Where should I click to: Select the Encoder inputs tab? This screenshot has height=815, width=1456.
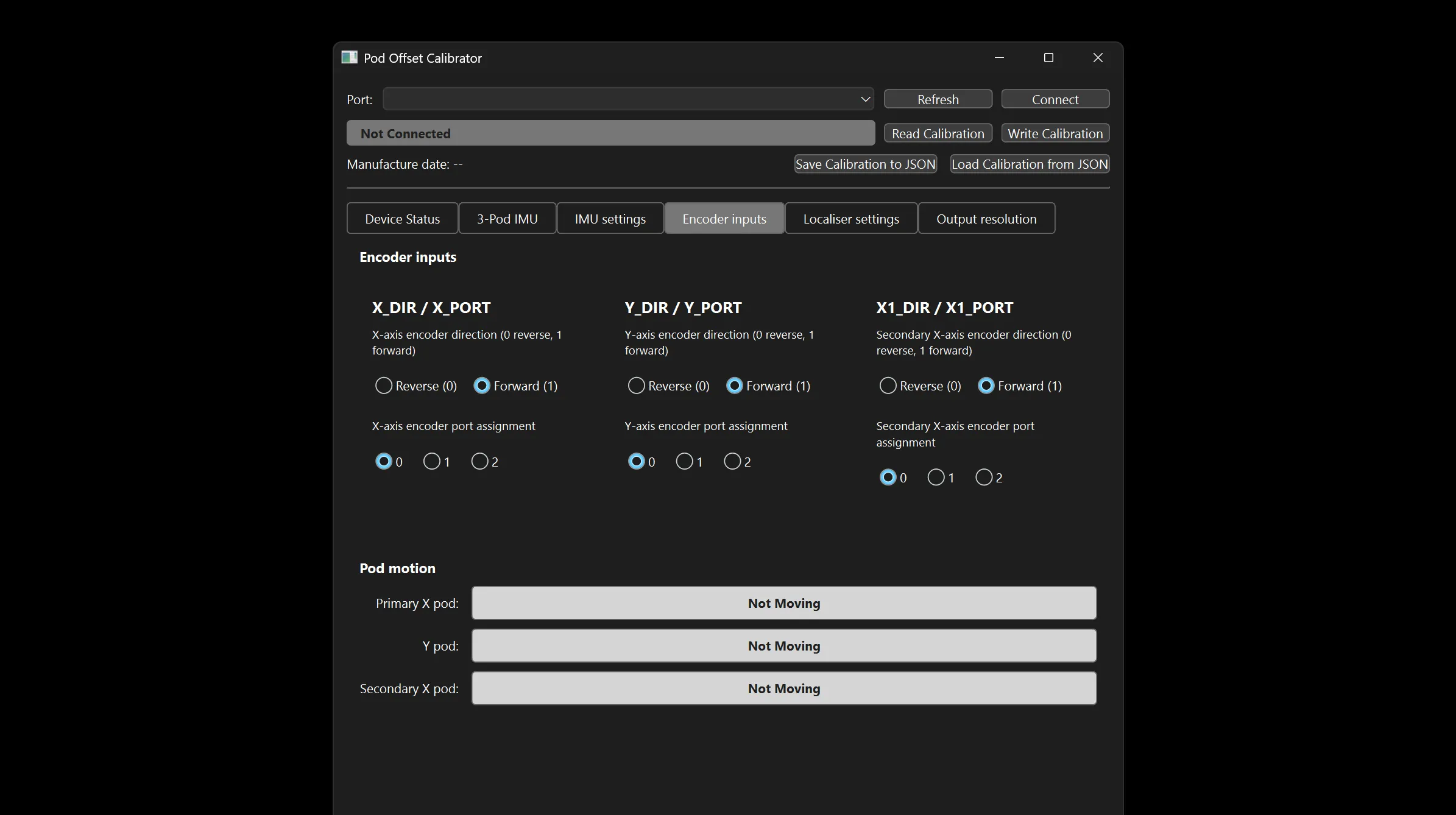(724, 219)
